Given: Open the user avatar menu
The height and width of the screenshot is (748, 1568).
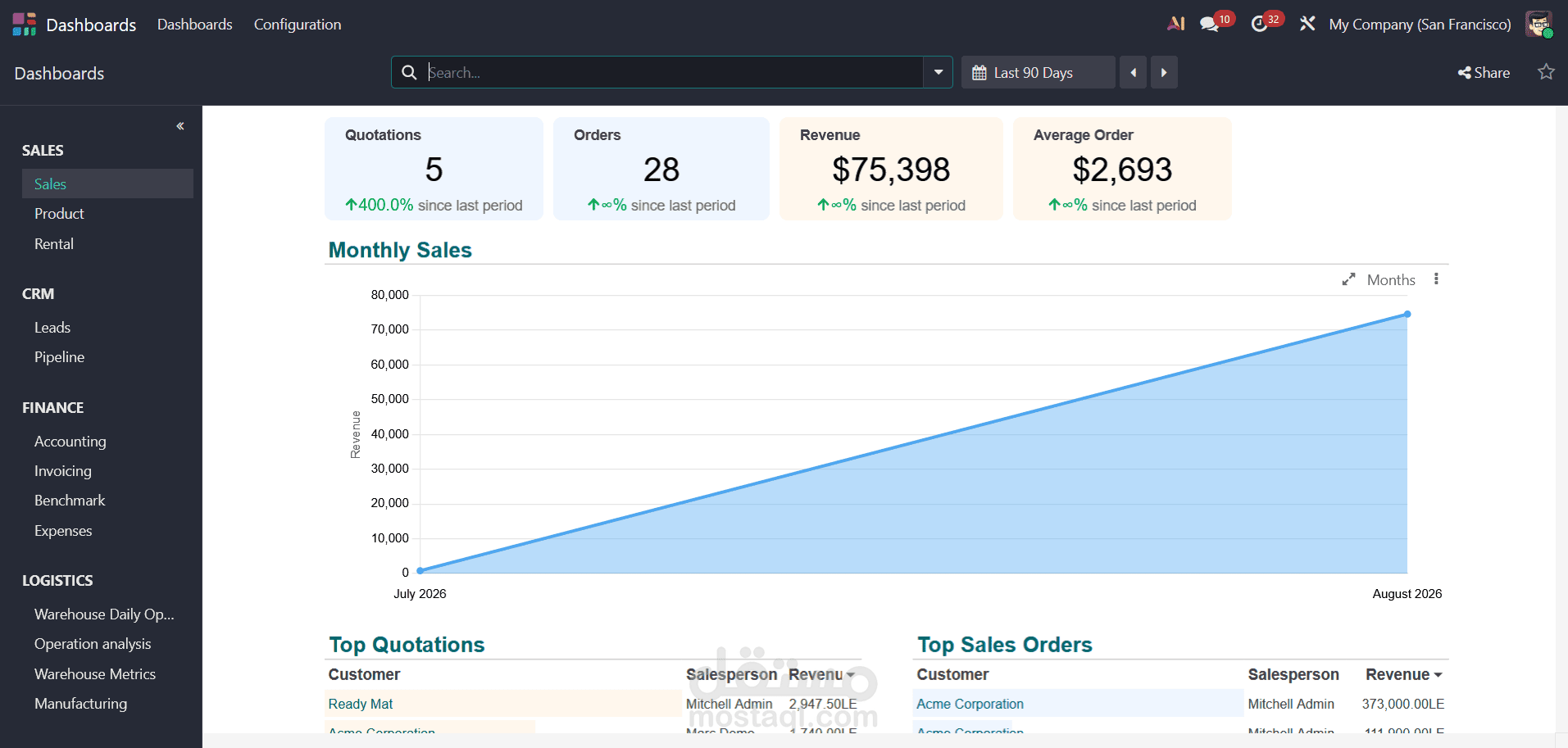Looking at the screenshot, I should click(1538, 25).
